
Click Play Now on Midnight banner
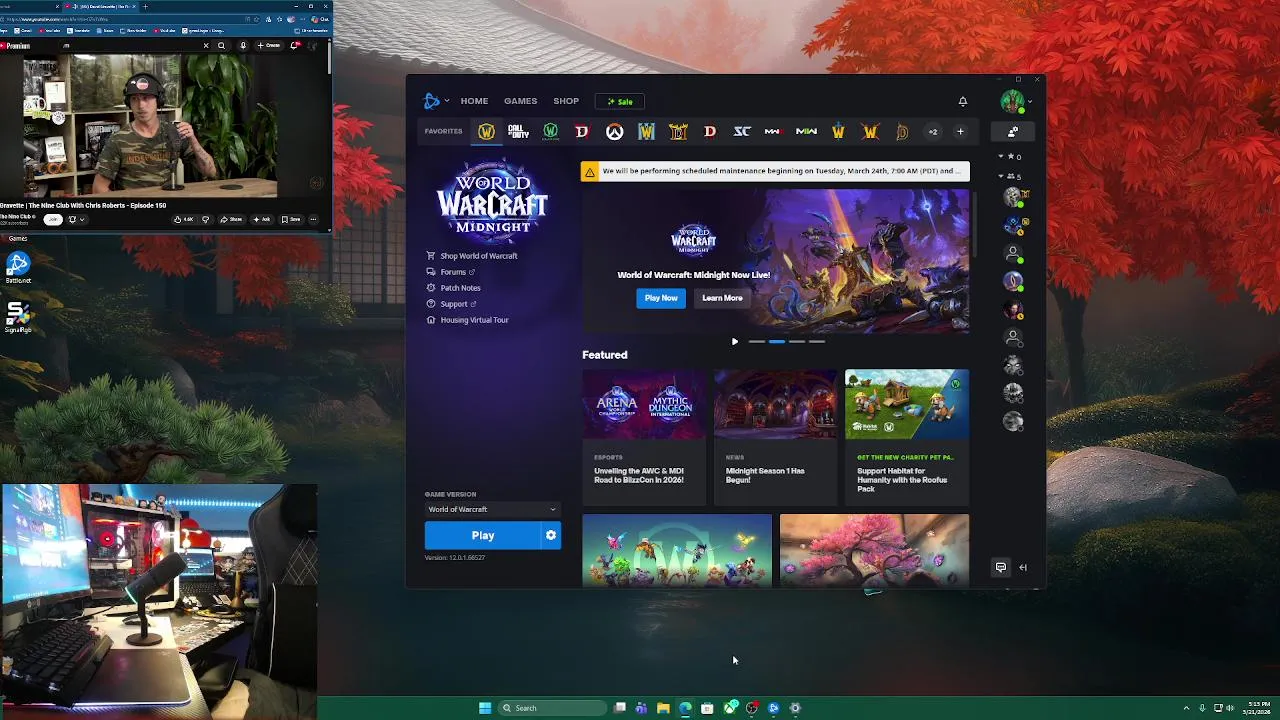point(661,298)
